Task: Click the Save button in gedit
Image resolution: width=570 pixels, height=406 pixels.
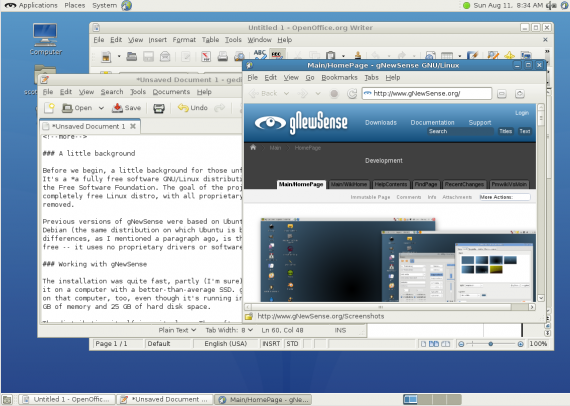Action: click(x=127, y=108)
